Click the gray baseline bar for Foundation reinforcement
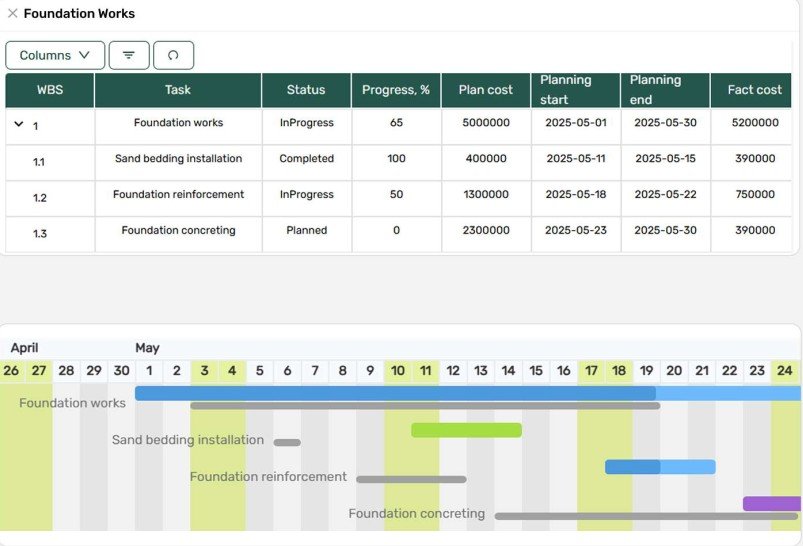803x546 pixels. click(x=411, y=479)
